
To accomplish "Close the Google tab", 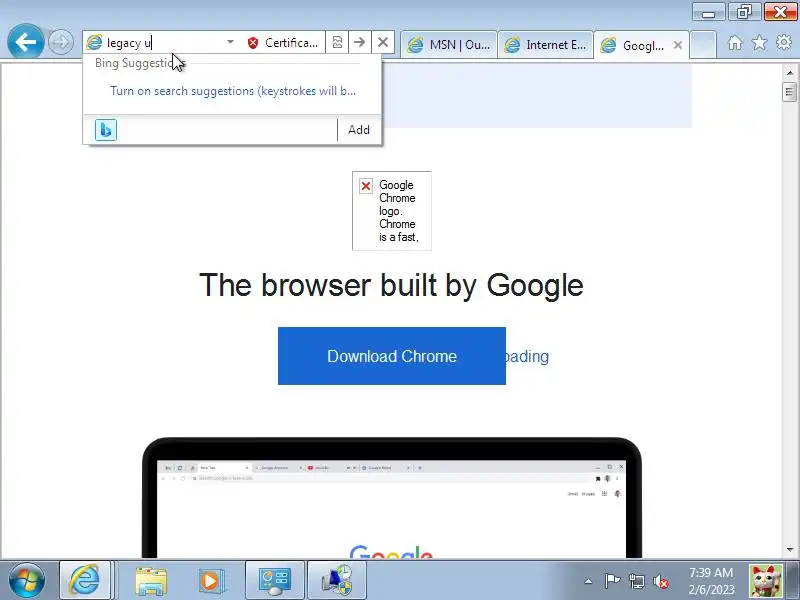I will [678, 45].
